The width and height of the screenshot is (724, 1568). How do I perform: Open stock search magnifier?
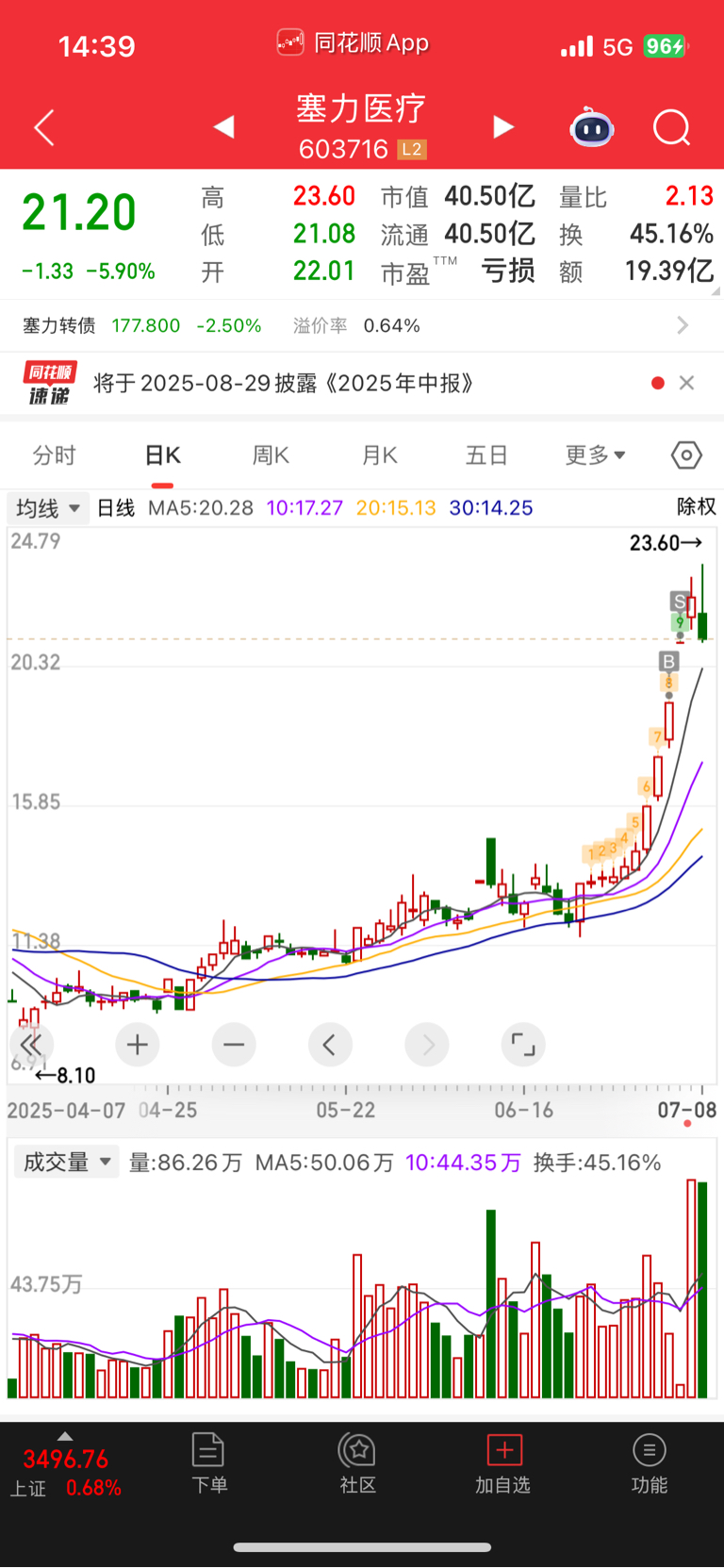coord(672,127)
